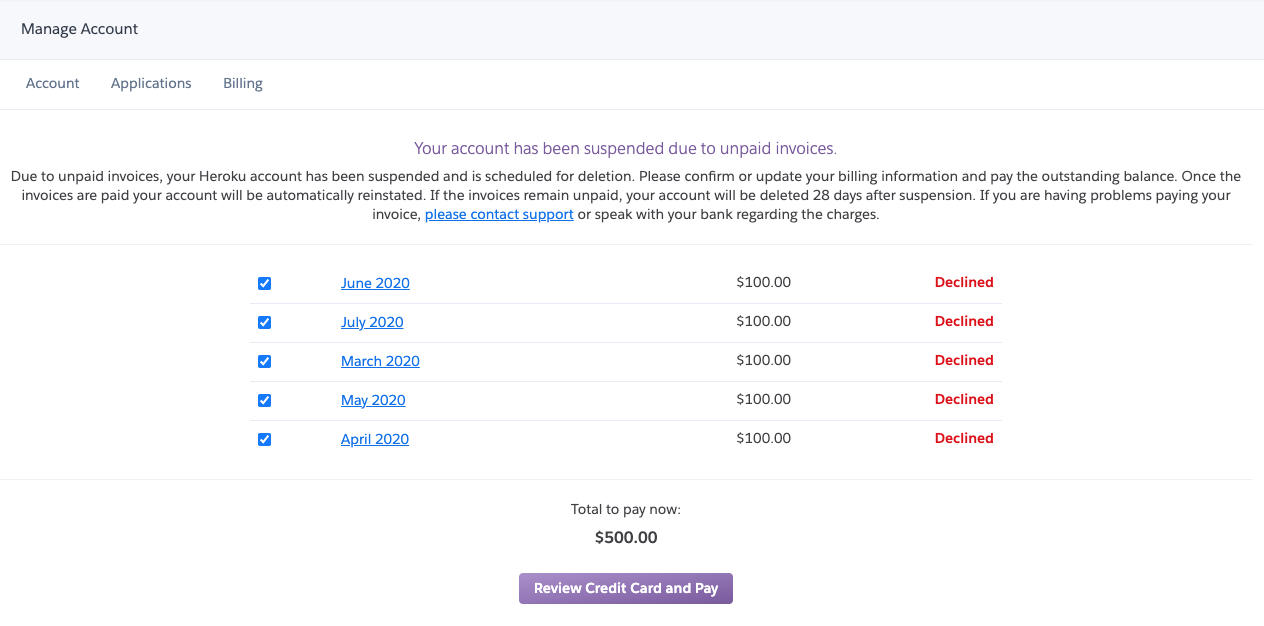Open the April 2020 invoice
Screen dimensions: 1264x626
tap(375, 439)
